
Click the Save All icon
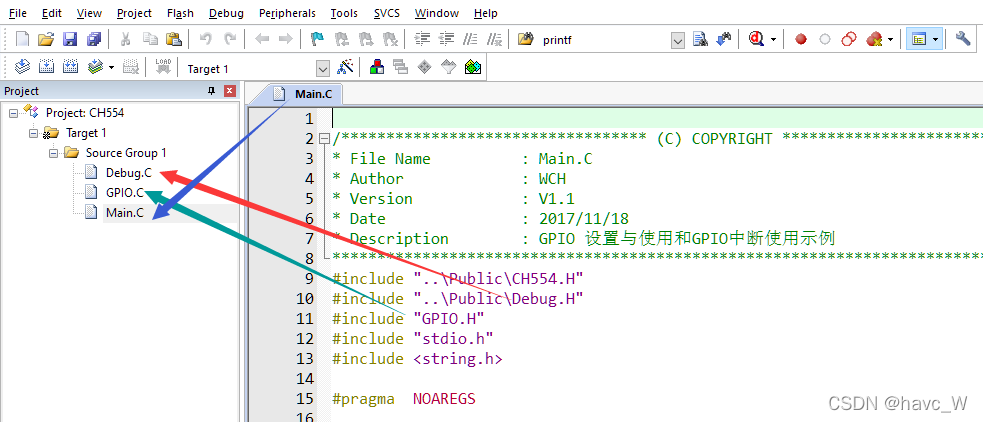(x=94, y=40)
